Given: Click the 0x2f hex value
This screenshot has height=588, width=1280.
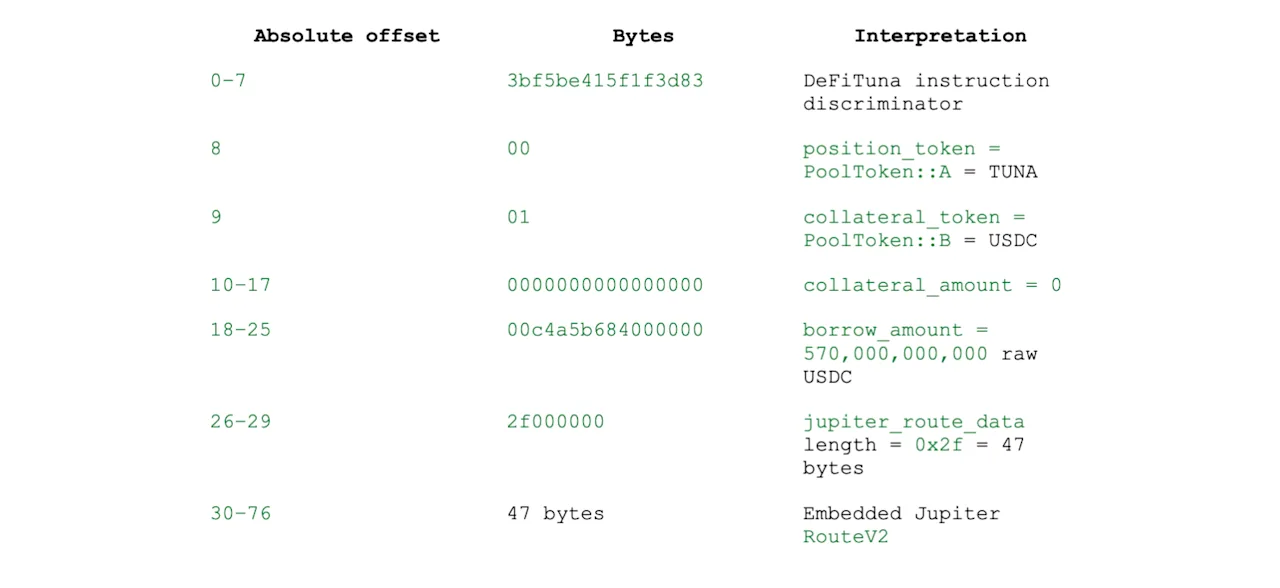Looking at the screenshot, I should click(938, 445).
